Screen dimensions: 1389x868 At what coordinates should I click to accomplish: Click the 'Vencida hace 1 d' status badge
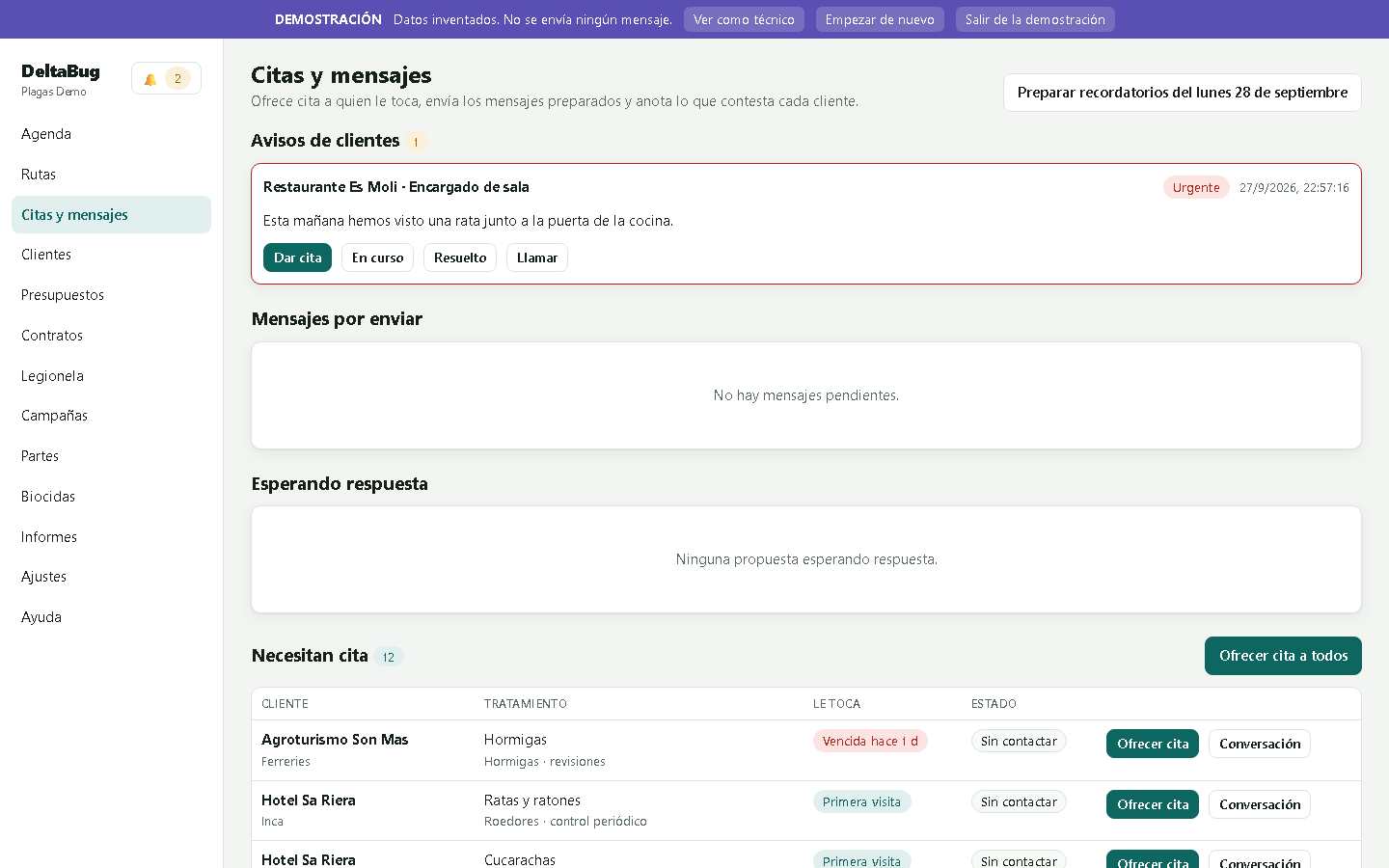coord(870,741)
